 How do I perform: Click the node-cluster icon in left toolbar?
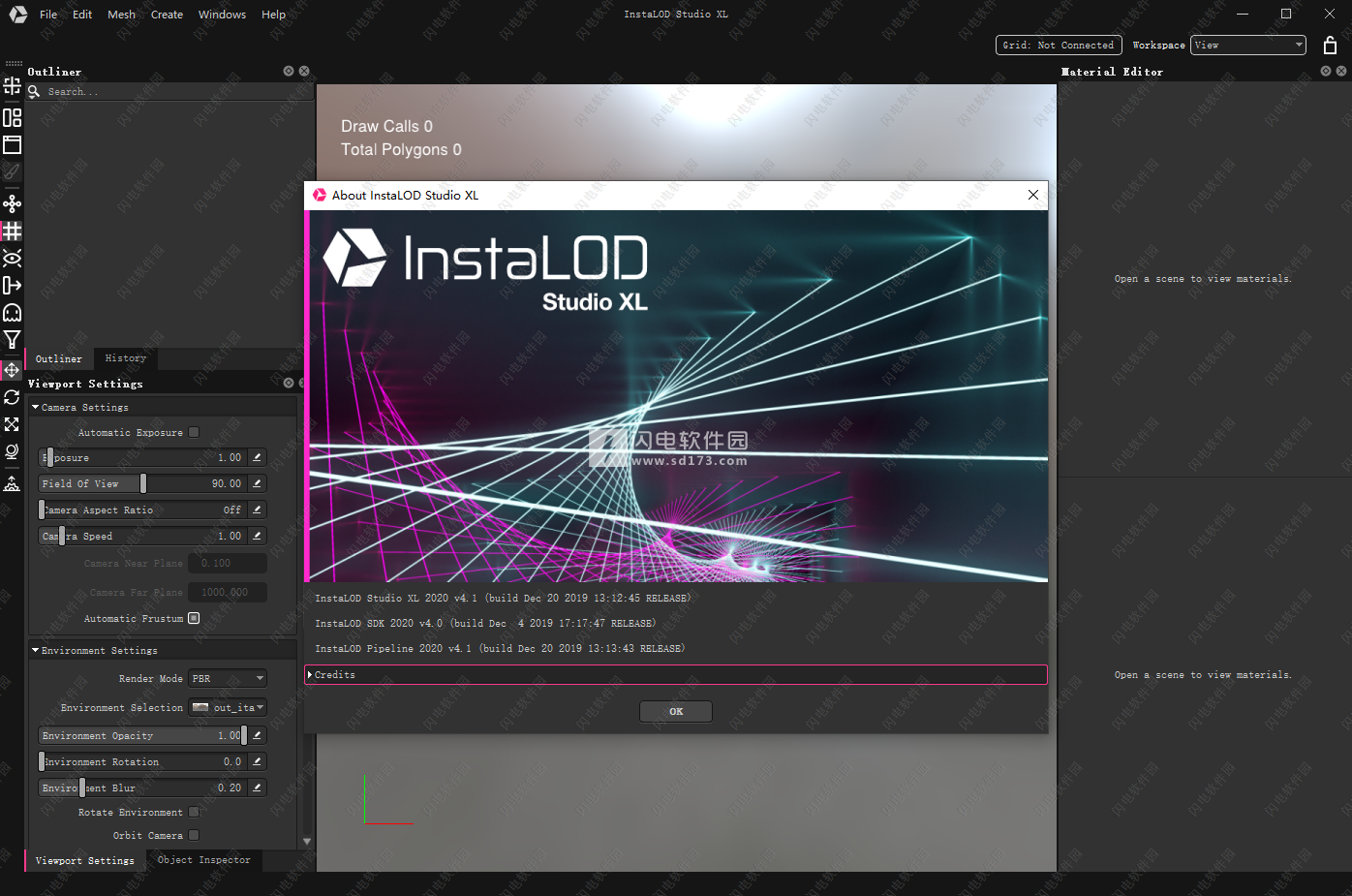pyautogui.click(x=12, y=203)
